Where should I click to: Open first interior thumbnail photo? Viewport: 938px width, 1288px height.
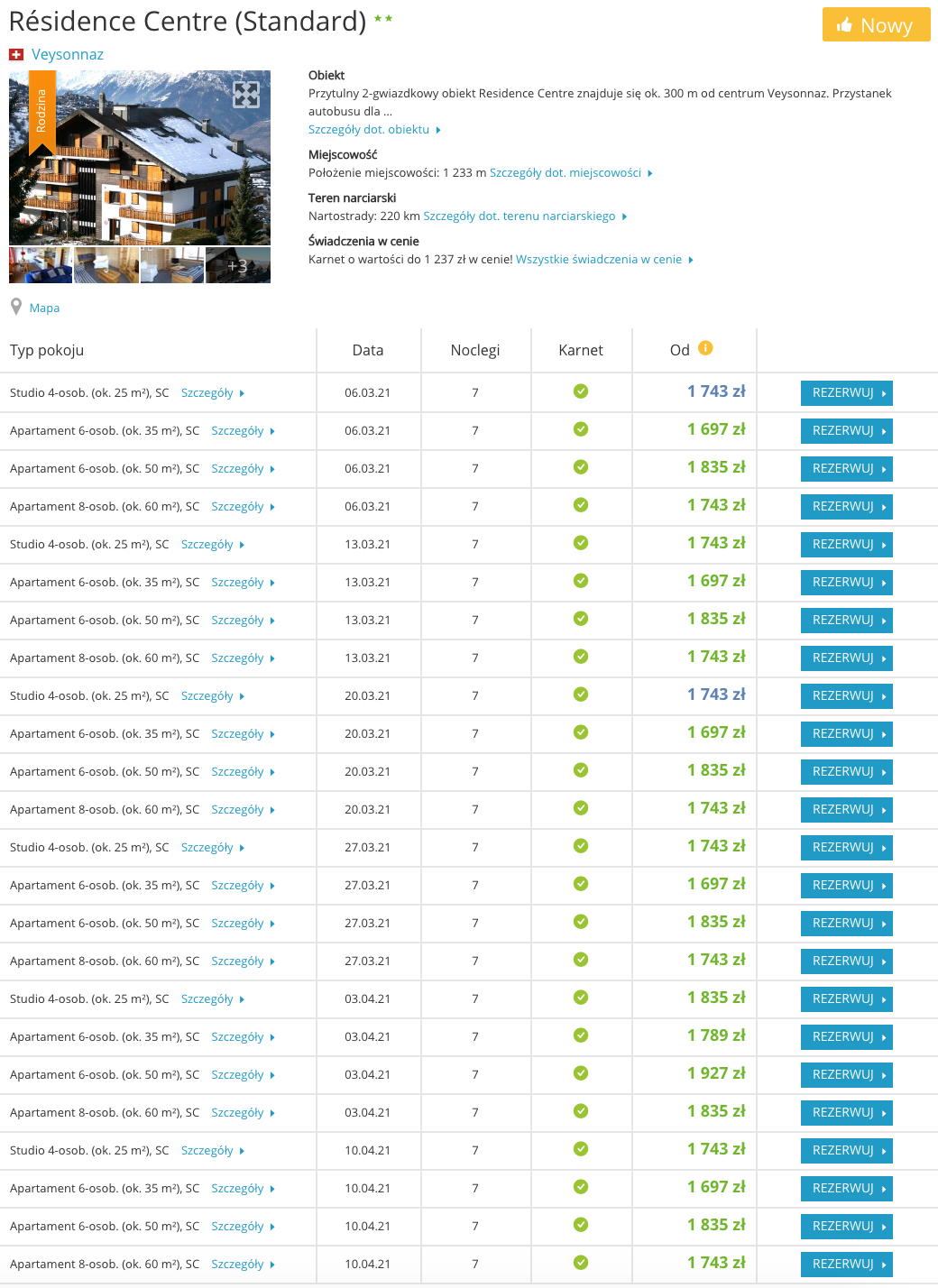(41, 265)
